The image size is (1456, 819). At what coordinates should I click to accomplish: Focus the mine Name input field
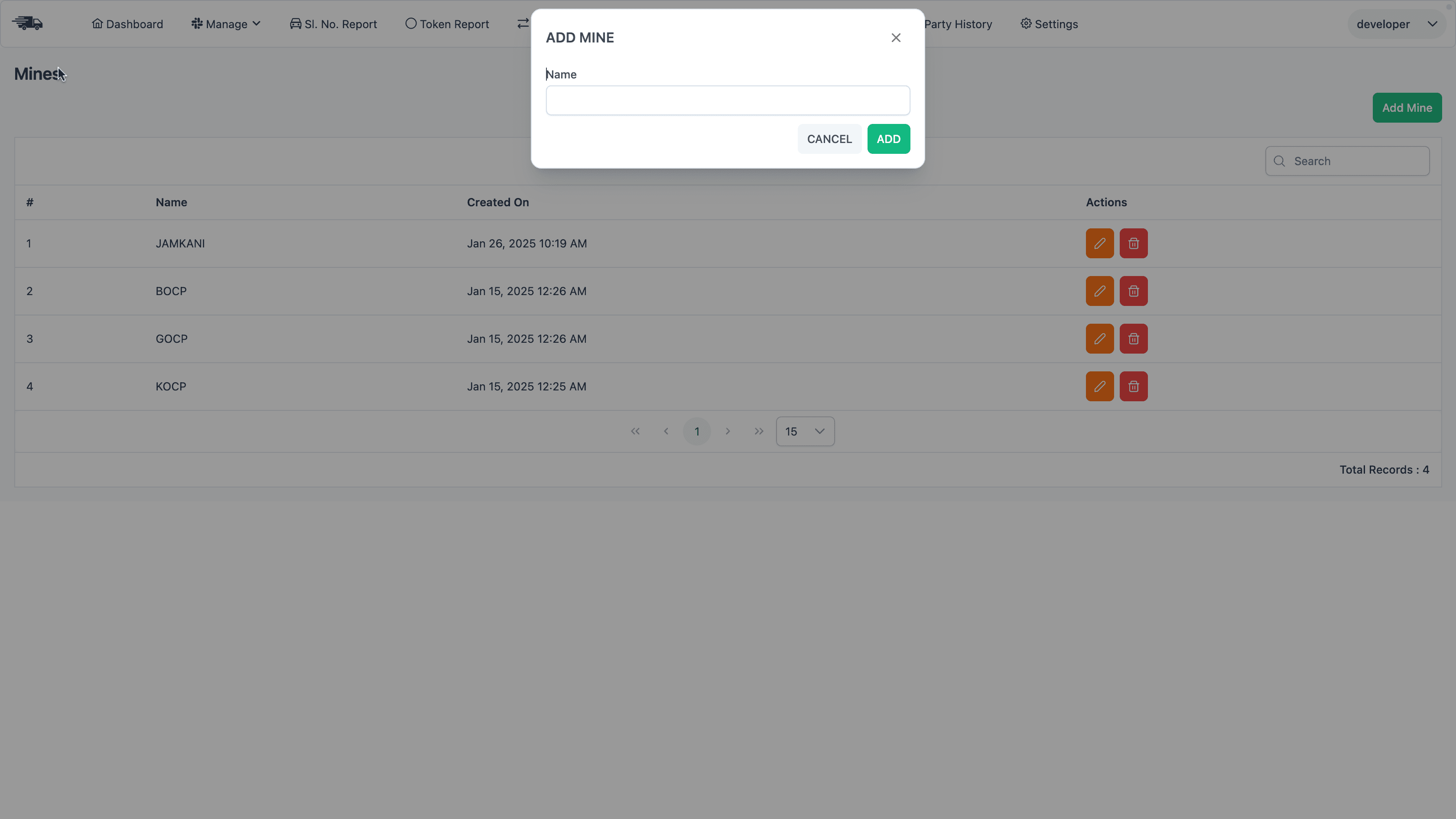point(728,101)
